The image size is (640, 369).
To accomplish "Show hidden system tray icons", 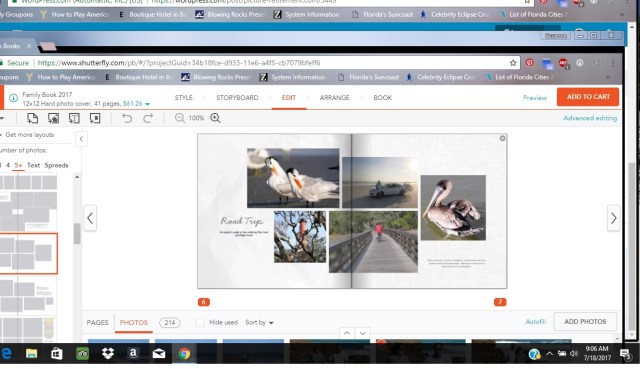I will click(x=549, y=353).
